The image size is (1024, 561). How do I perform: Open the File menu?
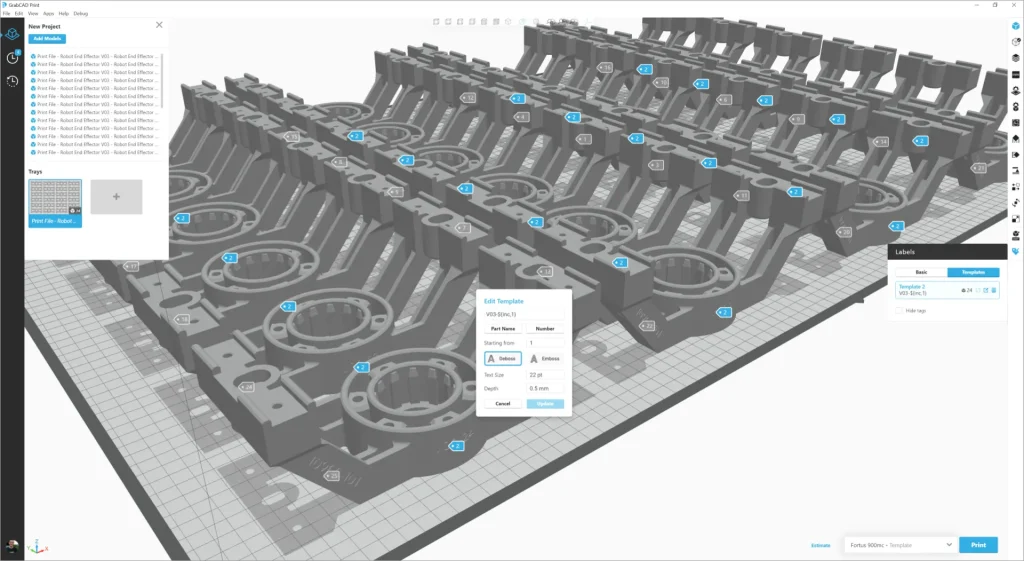6,13
